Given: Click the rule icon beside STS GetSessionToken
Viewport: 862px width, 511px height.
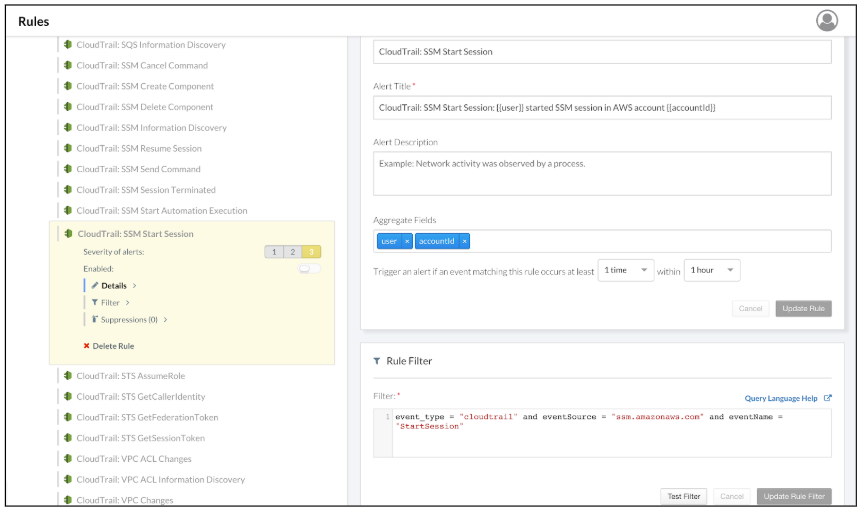Looking at the screenshot, I should click(x=68, y=438).
